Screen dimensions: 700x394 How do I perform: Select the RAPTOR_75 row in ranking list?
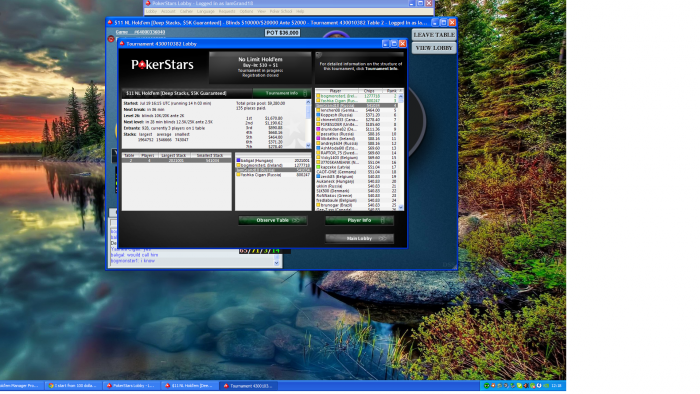357,153
